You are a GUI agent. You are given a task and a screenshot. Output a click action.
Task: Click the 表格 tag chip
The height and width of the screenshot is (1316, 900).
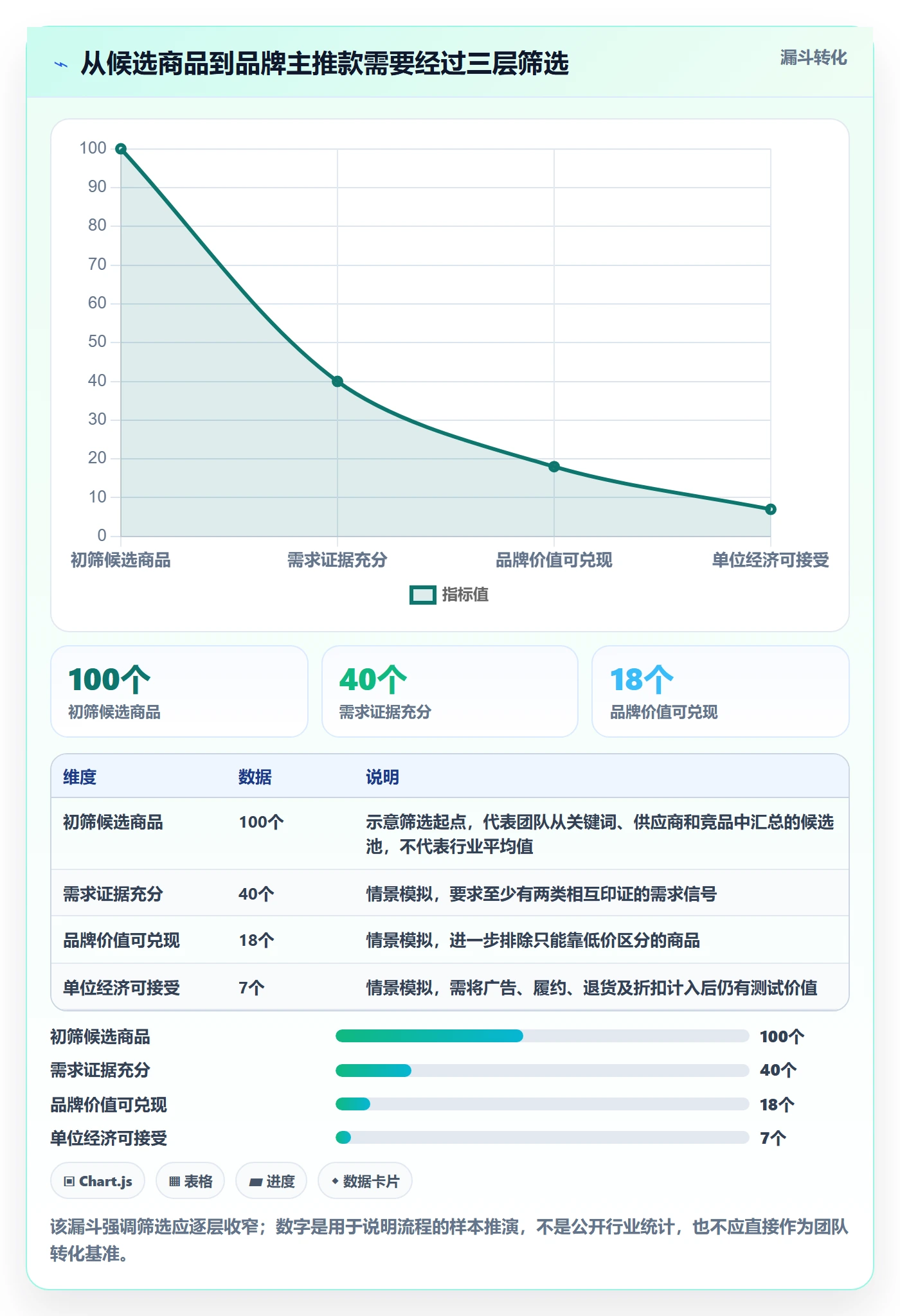click(190, 1181)
